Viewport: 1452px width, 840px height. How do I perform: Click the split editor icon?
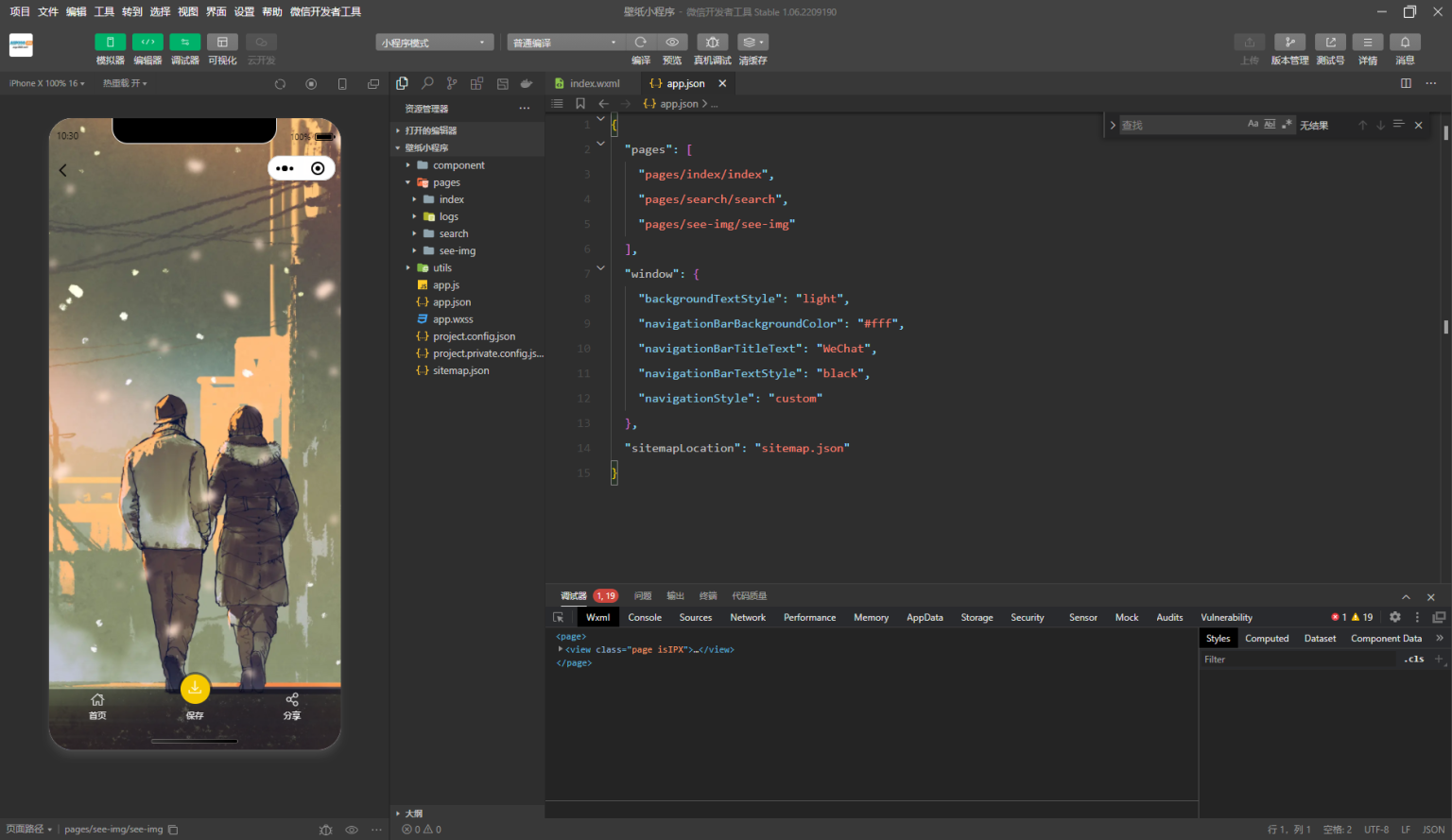[1406, 83]
